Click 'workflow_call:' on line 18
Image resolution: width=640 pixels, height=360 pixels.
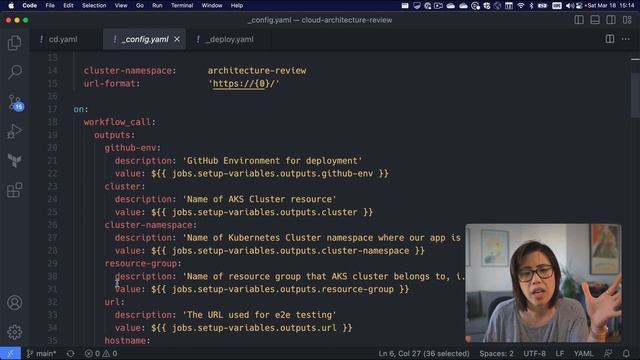(120, 122)
